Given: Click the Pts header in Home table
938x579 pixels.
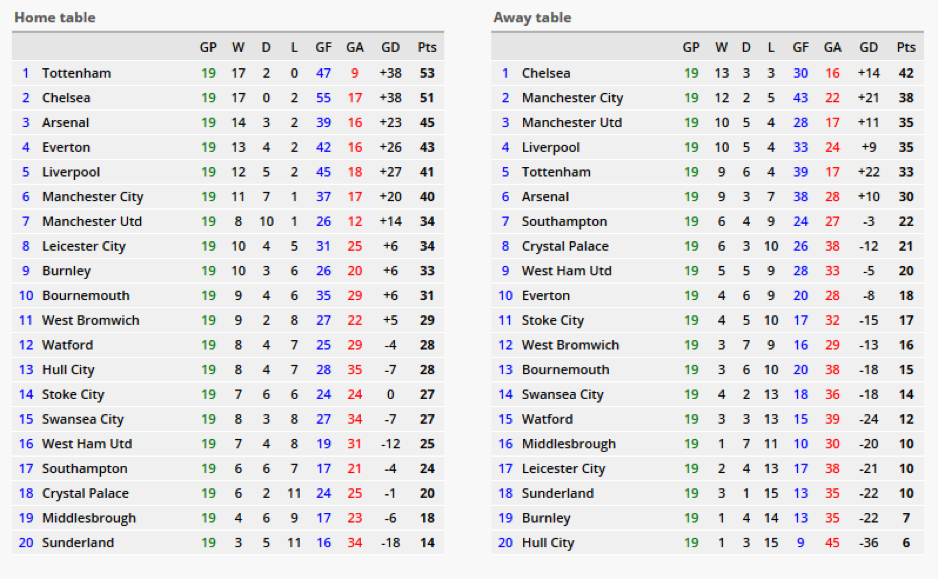Looking at the screenshot, I should click(427, 47).
